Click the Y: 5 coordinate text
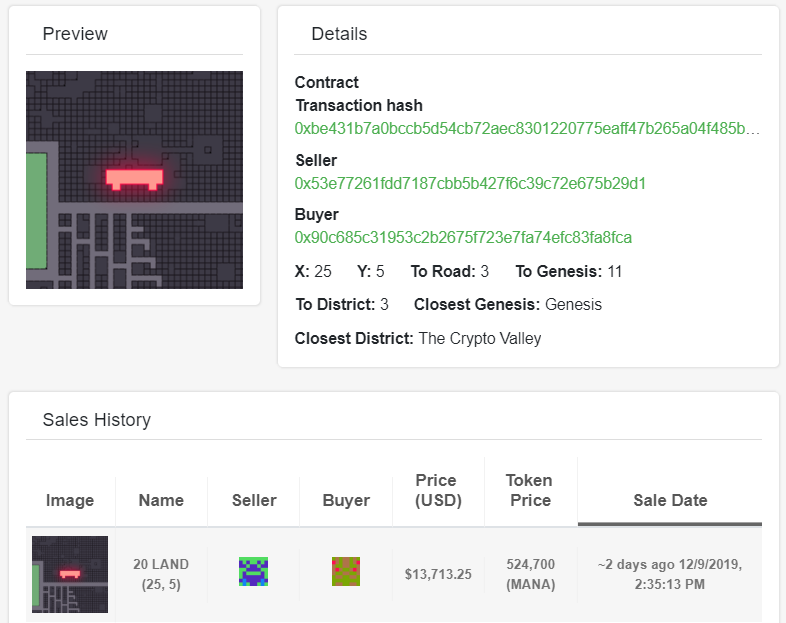Image resolution: width=786 pixels, height=623 pixels. coord(370,271)
